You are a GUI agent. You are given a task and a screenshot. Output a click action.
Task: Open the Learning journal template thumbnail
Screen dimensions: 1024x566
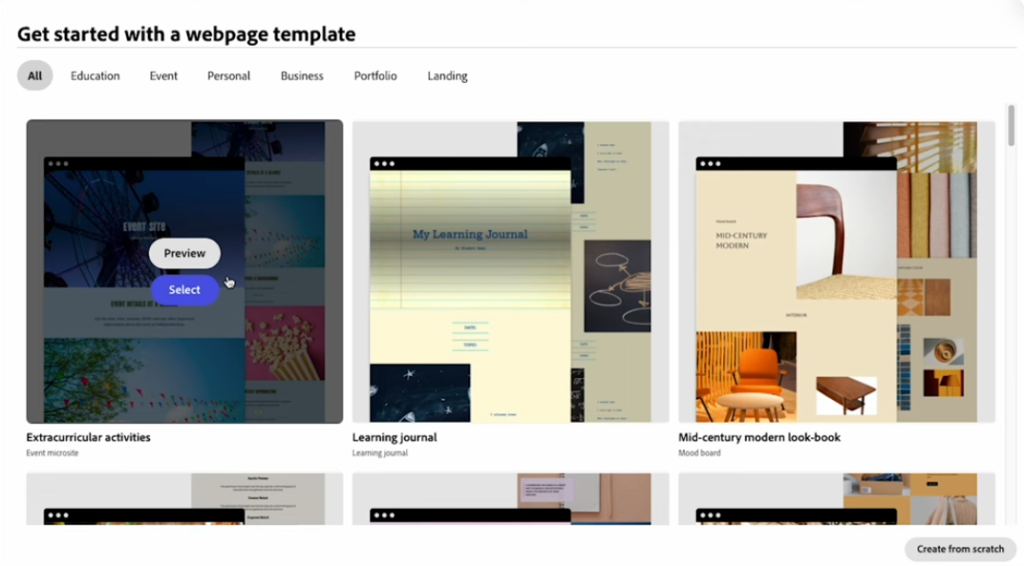point(511,272)
